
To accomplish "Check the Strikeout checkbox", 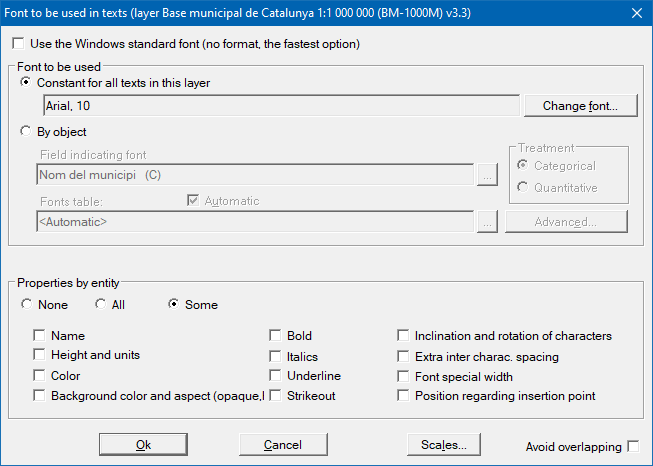I will [275, 395].
